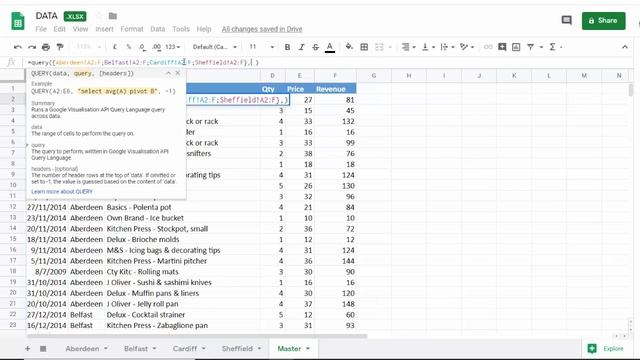The image size is (640, 360).
Task: Click the borders icon
Action: point(364,47)
